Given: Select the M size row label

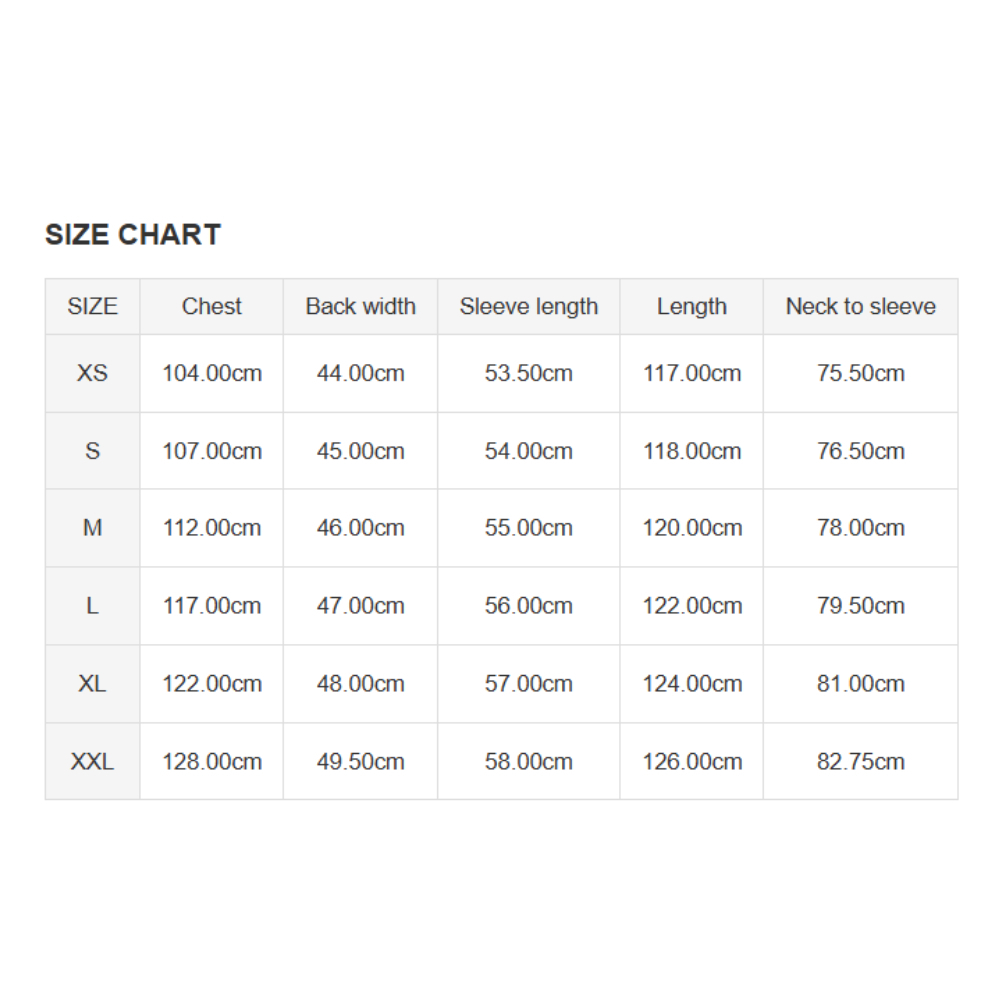Looking at the screenshot, I should [92, 528].
